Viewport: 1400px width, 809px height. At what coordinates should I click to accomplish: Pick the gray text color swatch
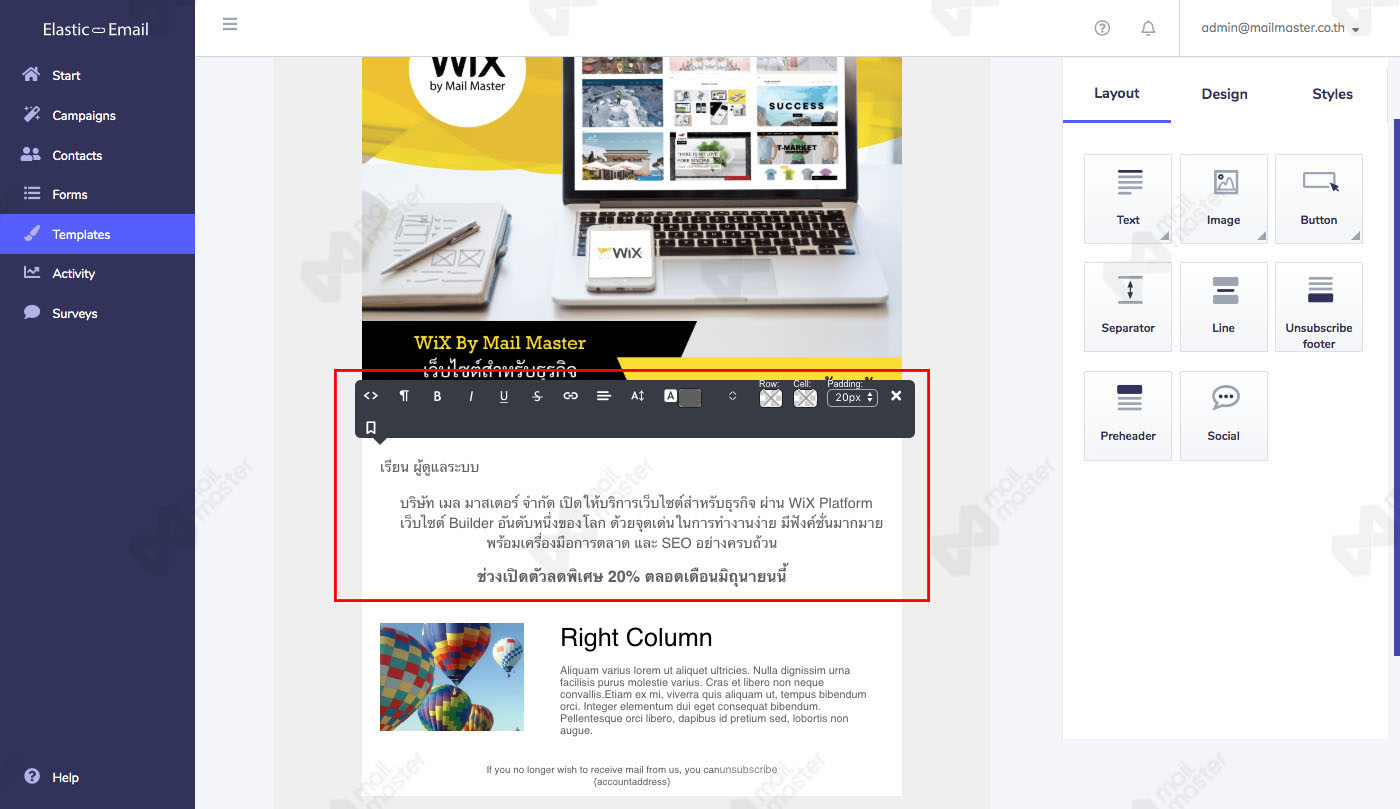click(690, 397)
